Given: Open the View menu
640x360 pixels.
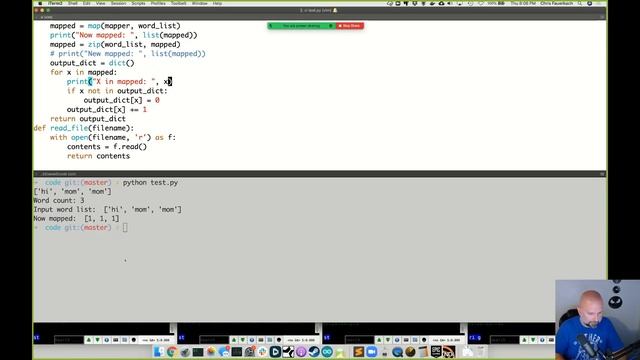Looking at the screenshot, I should coord(100,3).
